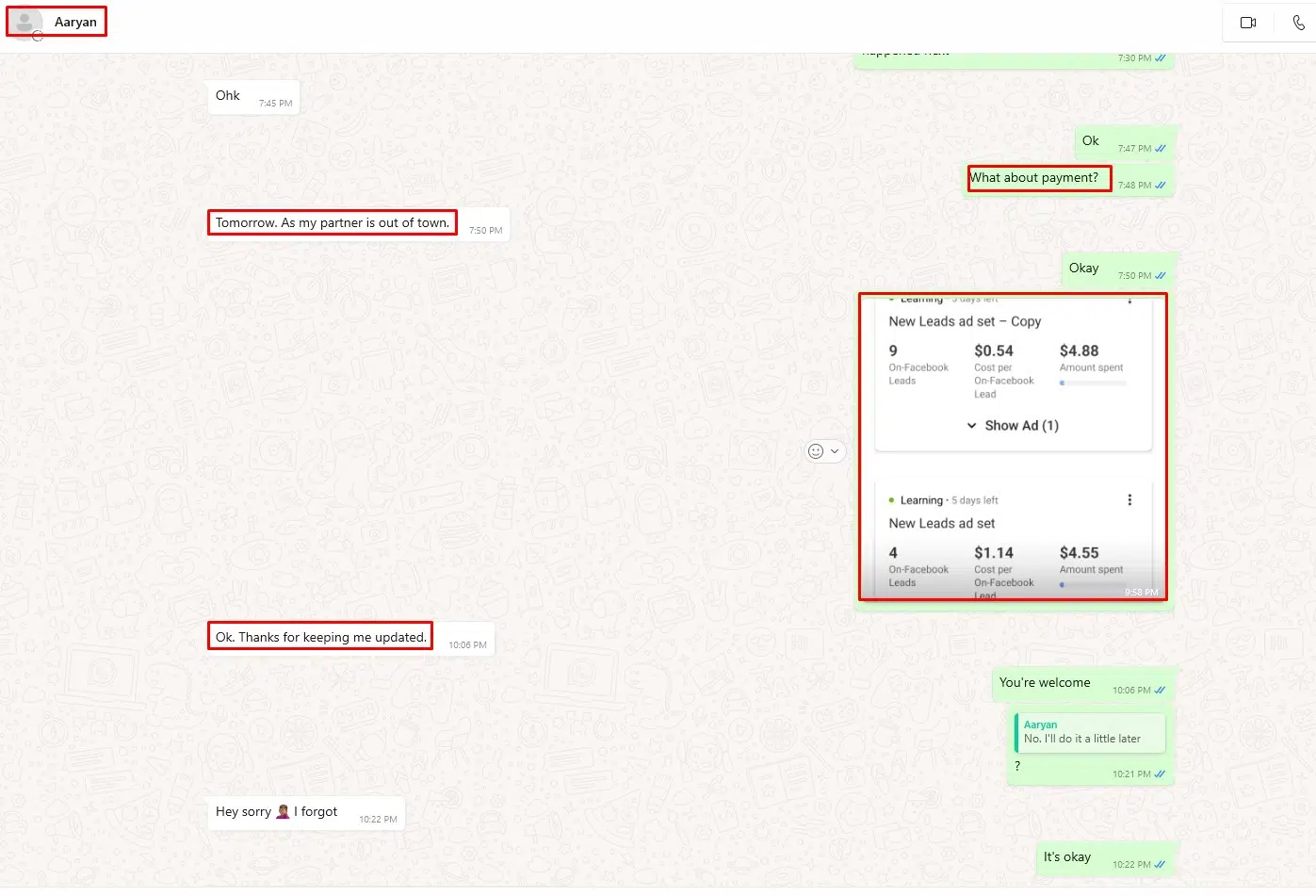Screen dimensions: 1316x896
Task: Open contact info via the name Aaryan
Action: 75,22
